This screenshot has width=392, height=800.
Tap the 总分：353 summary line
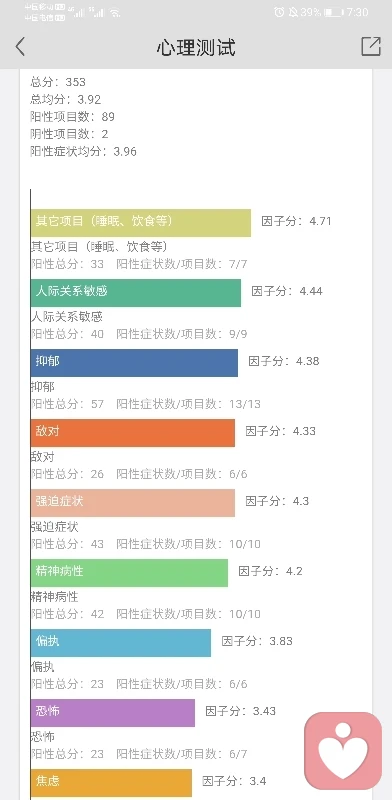tap(58, 82)
